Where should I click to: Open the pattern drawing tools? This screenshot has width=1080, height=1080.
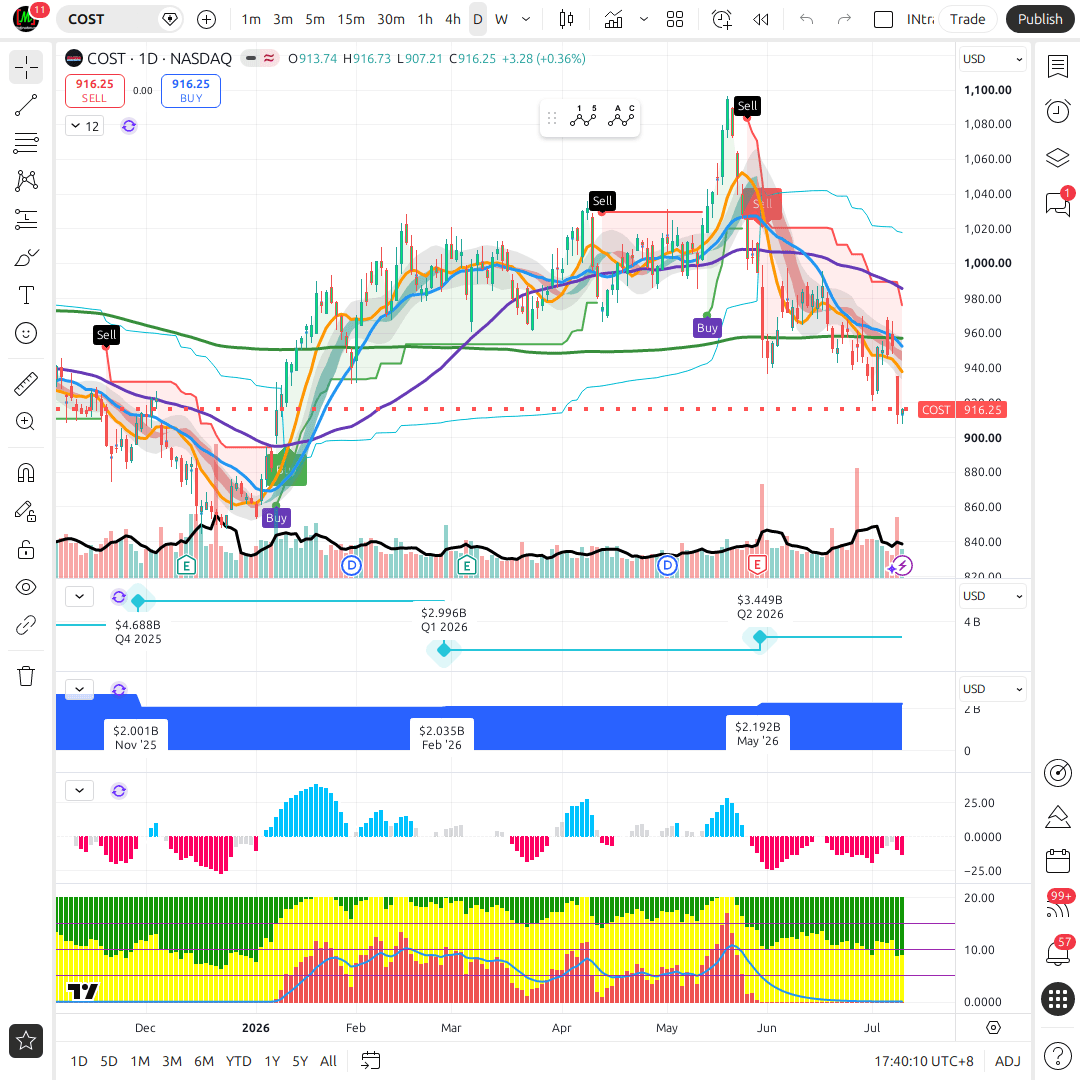pyautogui.click(x=26, y=180)
